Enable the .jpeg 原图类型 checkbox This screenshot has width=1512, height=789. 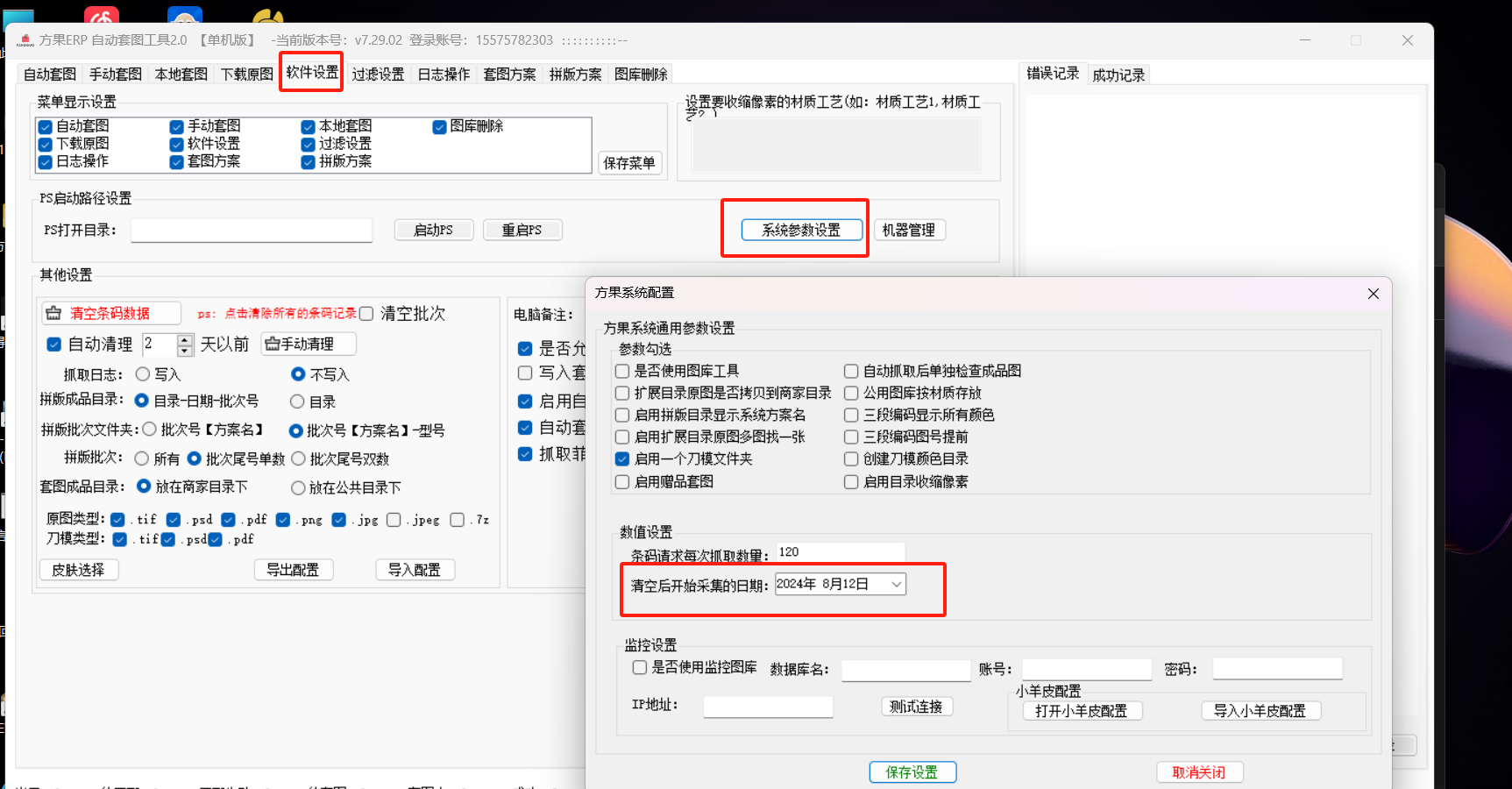394,520
